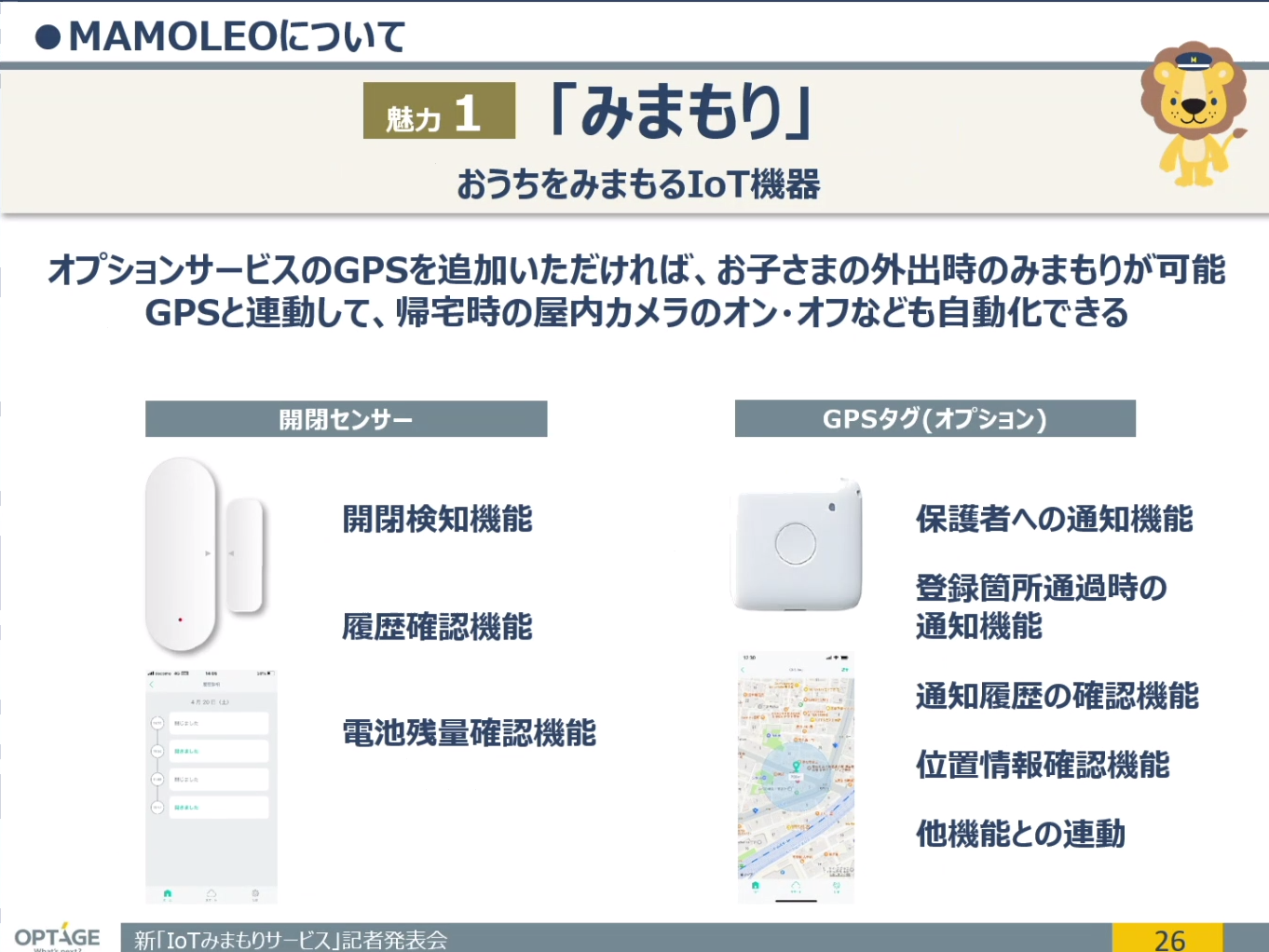
Task: Click the GPSタグ(オプション) section header
Action: click(x=935, y=418)
